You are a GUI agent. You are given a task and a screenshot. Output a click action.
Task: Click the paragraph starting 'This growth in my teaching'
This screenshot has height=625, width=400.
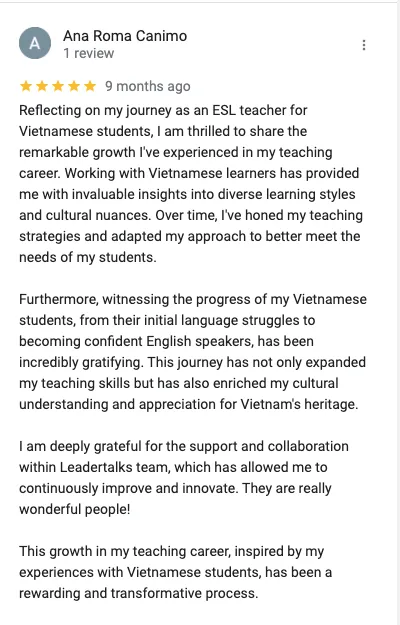[x=176, y=572]
